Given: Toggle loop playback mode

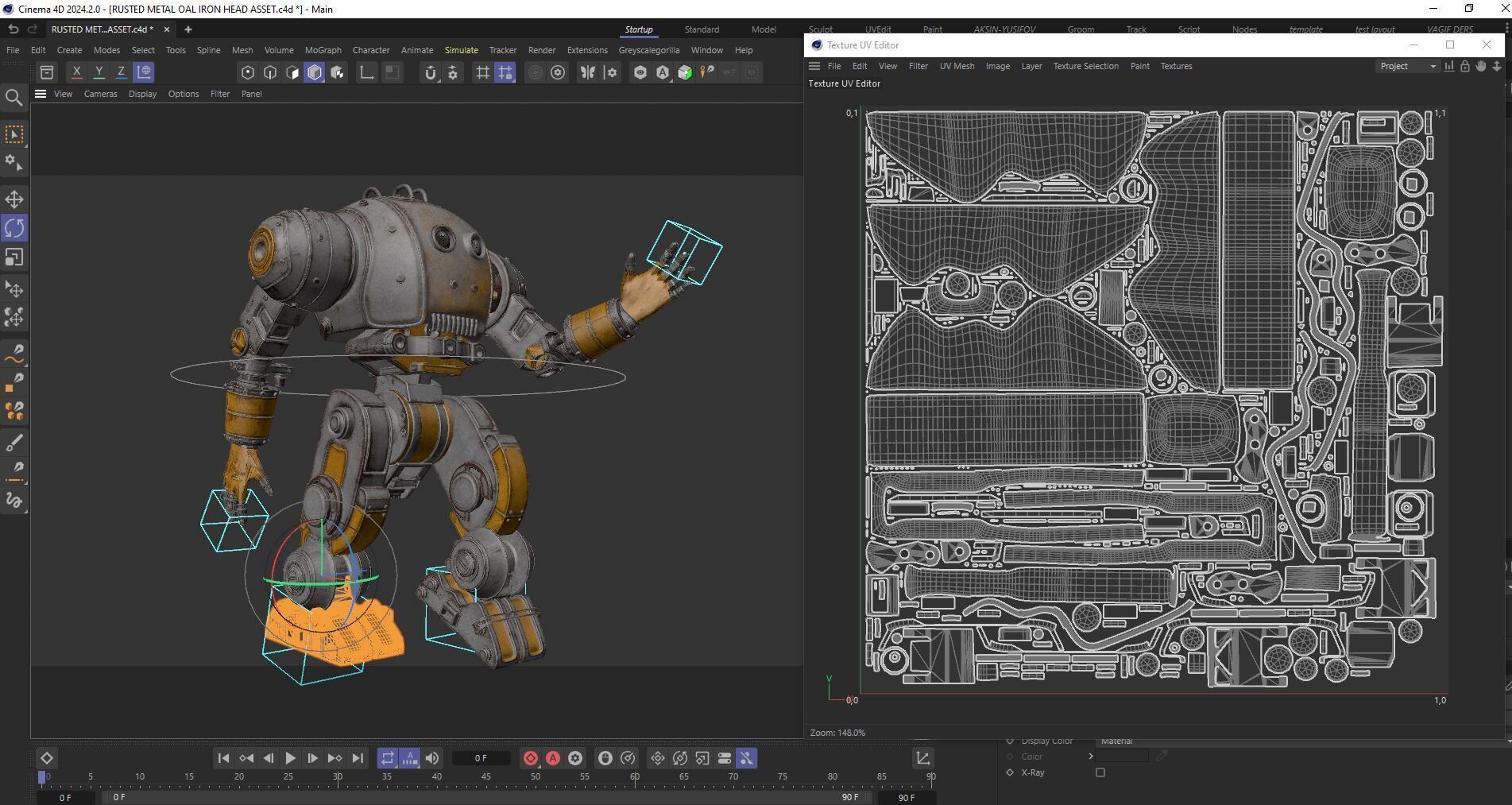Looking at the screenshot, I should pyautogui.click(x=387, y=758).
